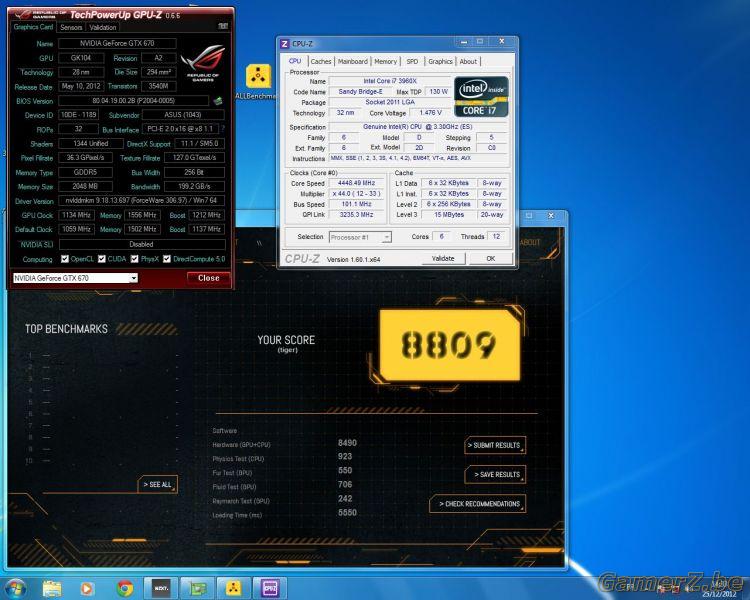Launch Windows Media Player from the taskbar
The image size is (750, 600).
pyautogui.click(x=87, y=588)
